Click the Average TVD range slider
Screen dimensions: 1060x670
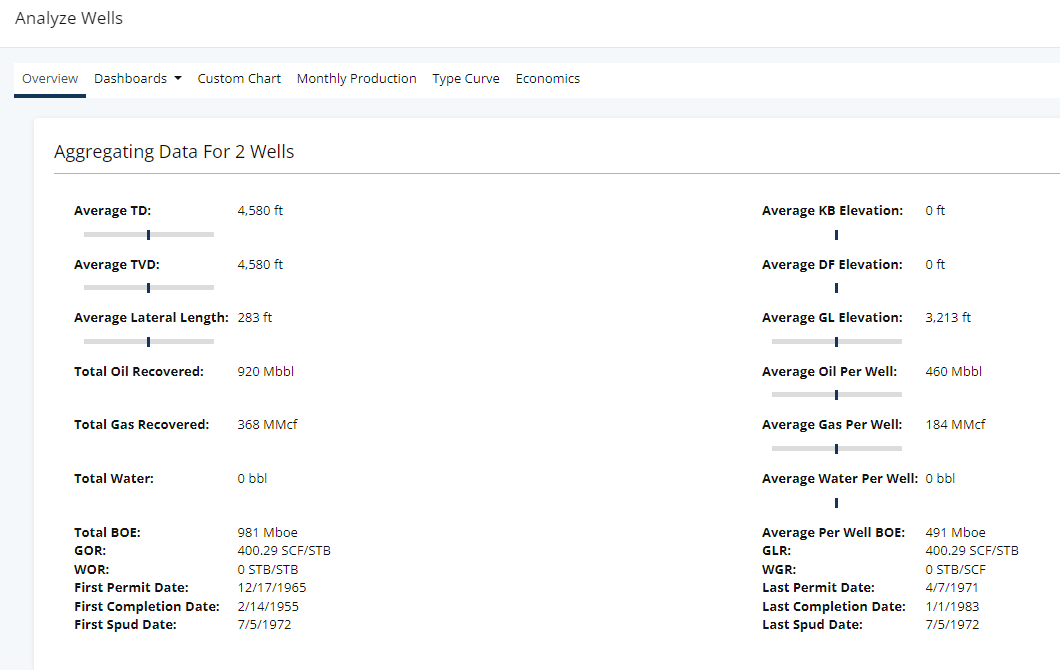(x=149, y=287)
